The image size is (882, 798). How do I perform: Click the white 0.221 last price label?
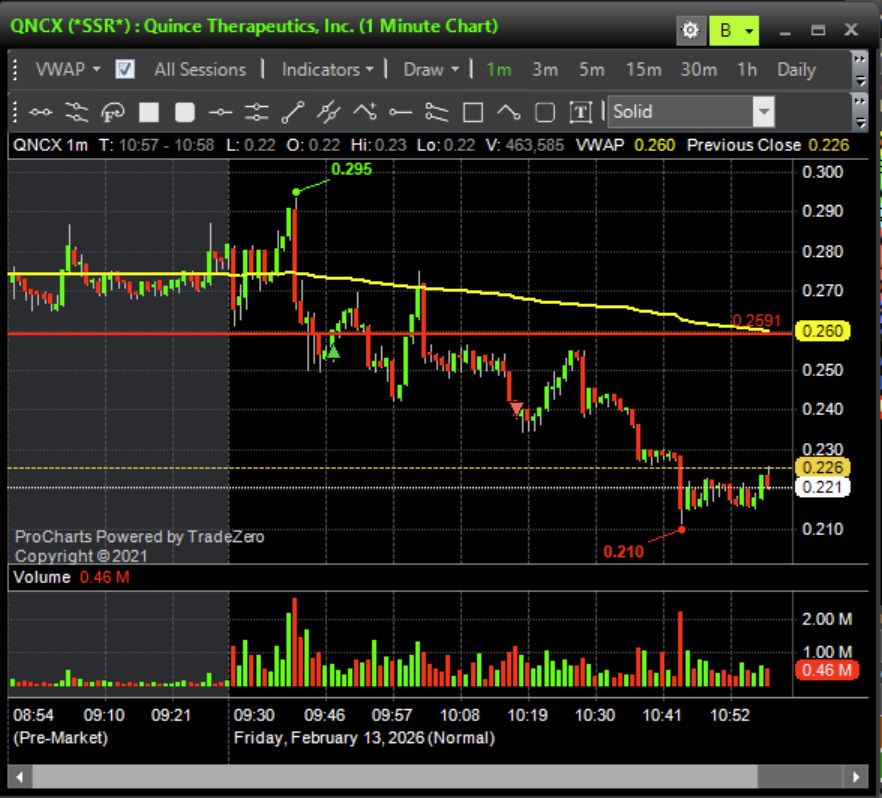(822, 487)
